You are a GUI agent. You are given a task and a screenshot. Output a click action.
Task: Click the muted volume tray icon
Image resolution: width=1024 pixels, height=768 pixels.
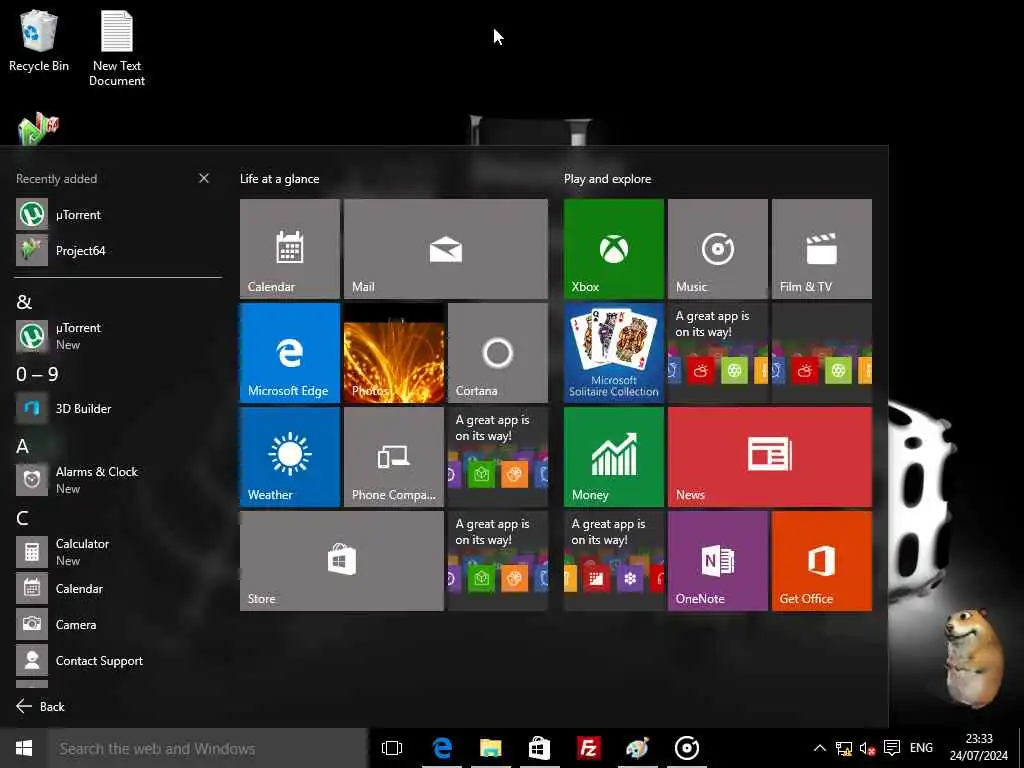[x=867, y=748]
